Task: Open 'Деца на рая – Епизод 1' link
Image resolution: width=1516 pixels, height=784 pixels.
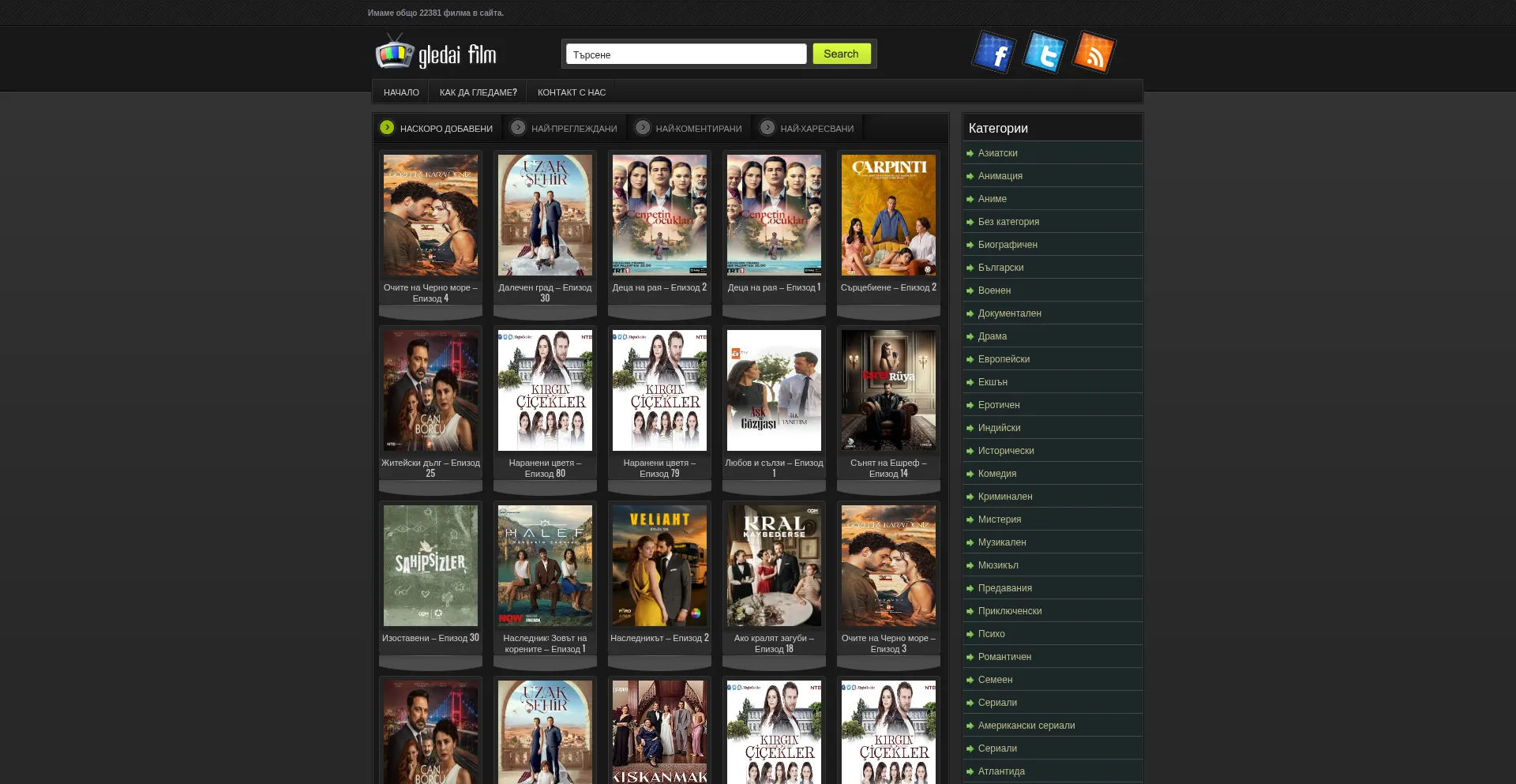Action: coord(774,287)
